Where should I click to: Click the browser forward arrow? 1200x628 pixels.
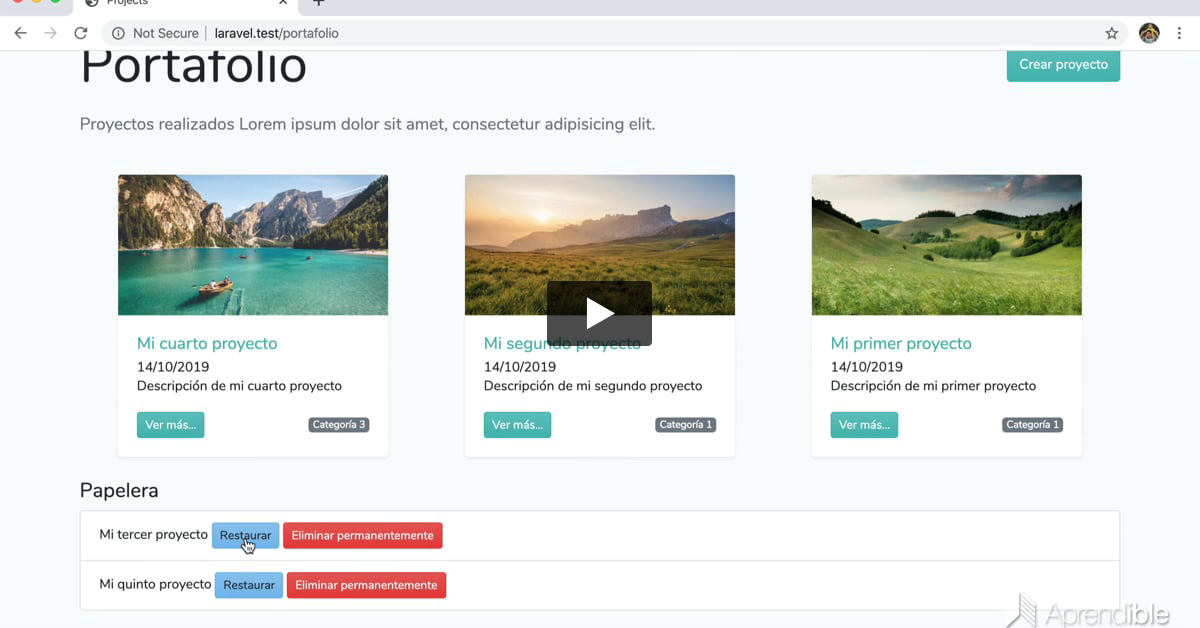click(50, 33)
